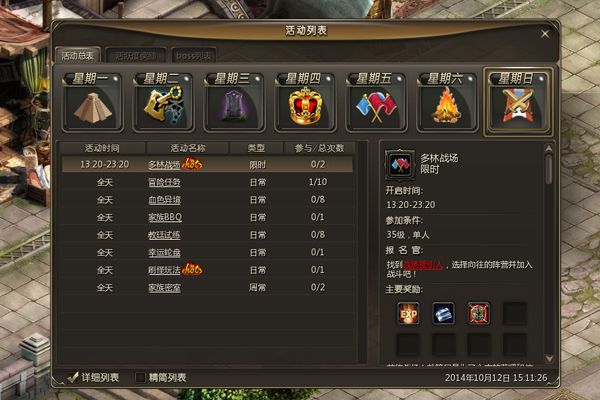Click the detail panel scroll-up arrow
Screen dimensions: 600x400
(549, 148)
